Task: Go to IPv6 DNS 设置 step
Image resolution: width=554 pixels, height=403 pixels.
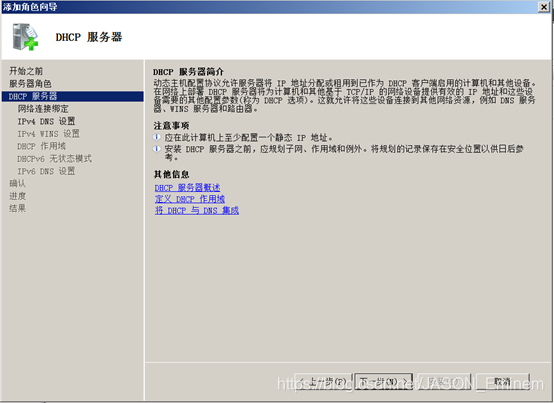Action: [x=46, y=171]
